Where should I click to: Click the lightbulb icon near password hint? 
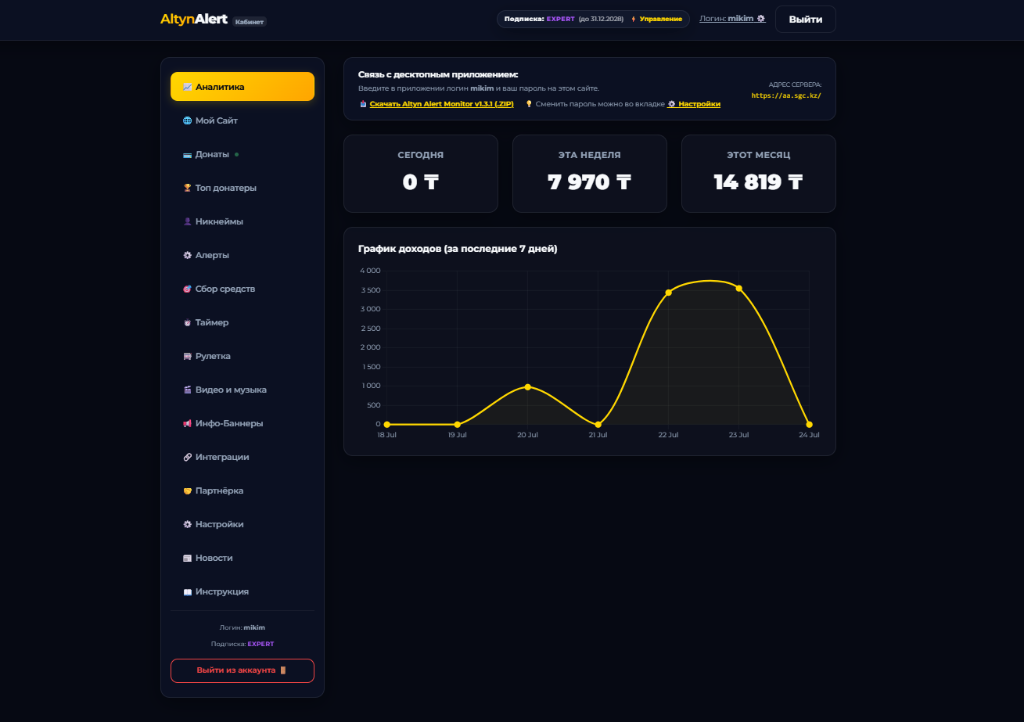point(529,104)
